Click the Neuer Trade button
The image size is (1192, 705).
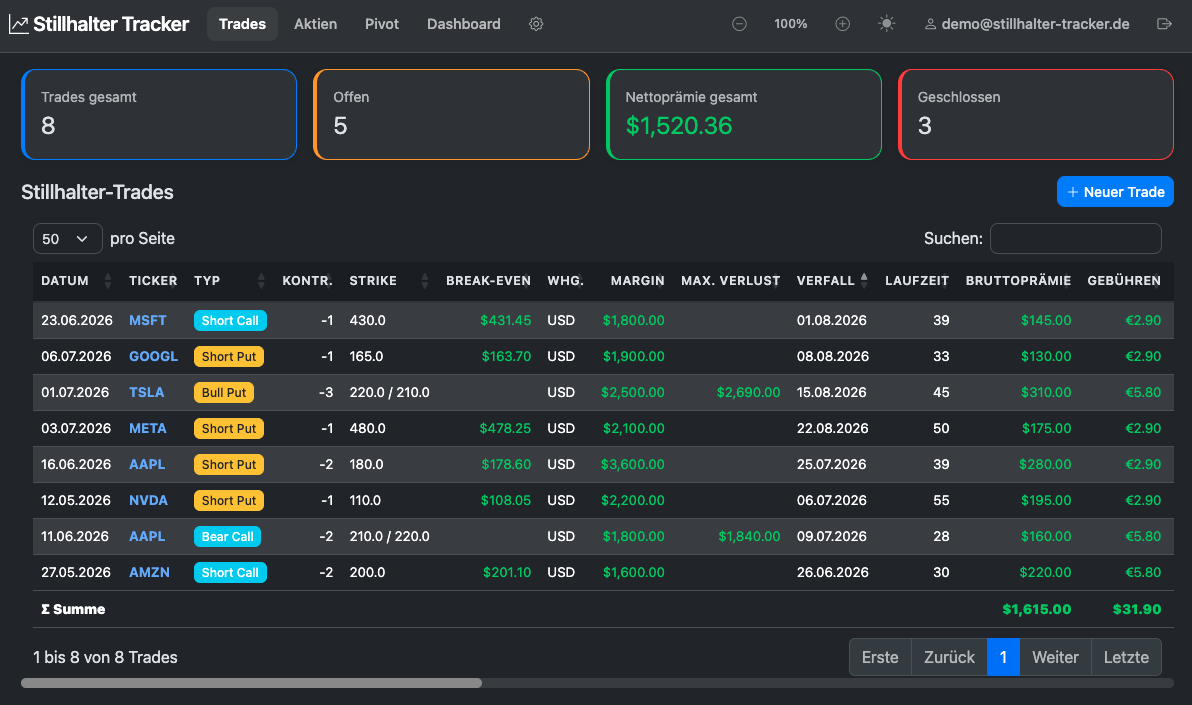click(1115, 192)
